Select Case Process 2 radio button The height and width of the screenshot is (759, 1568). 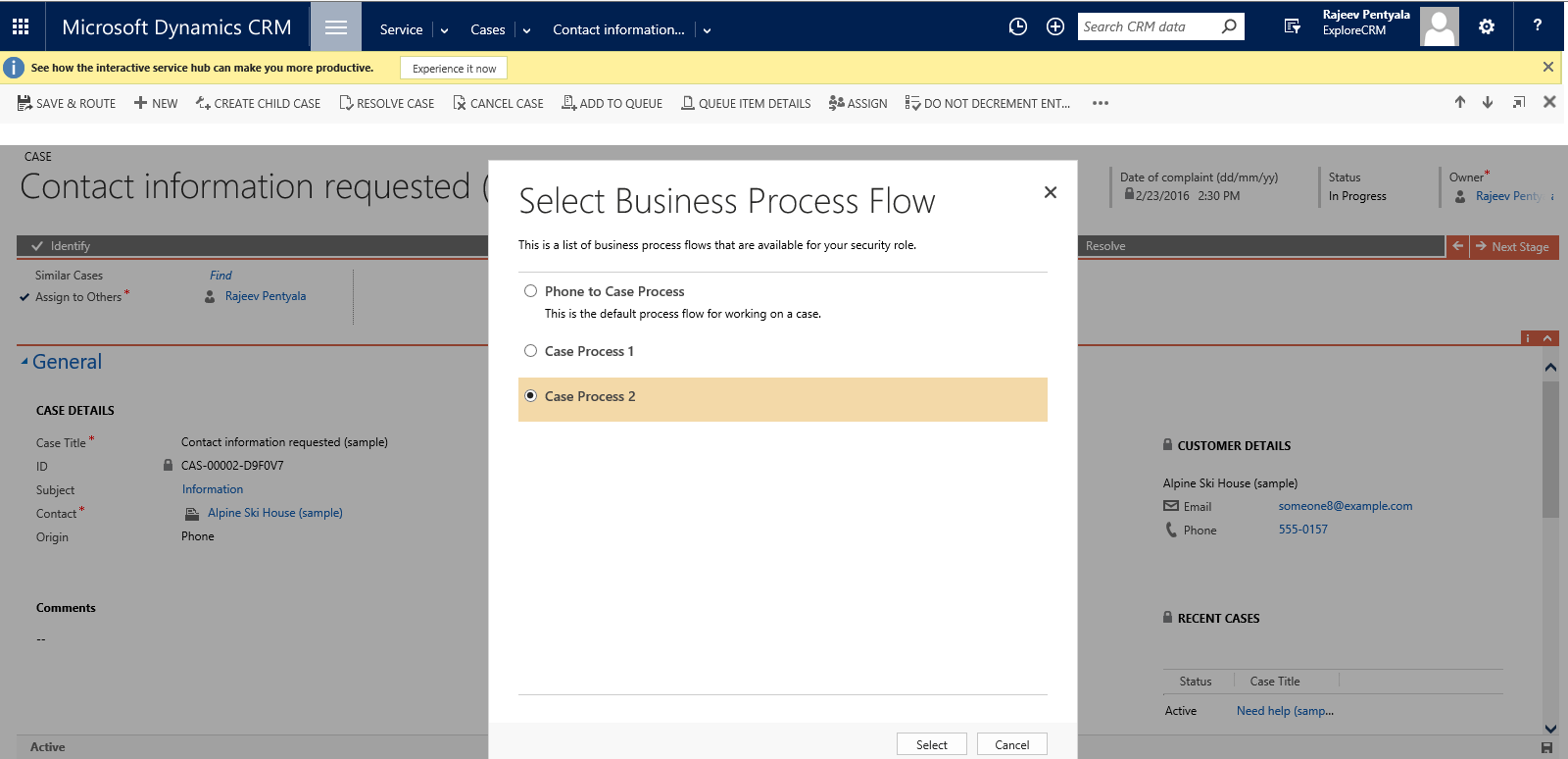pos(531,396)
